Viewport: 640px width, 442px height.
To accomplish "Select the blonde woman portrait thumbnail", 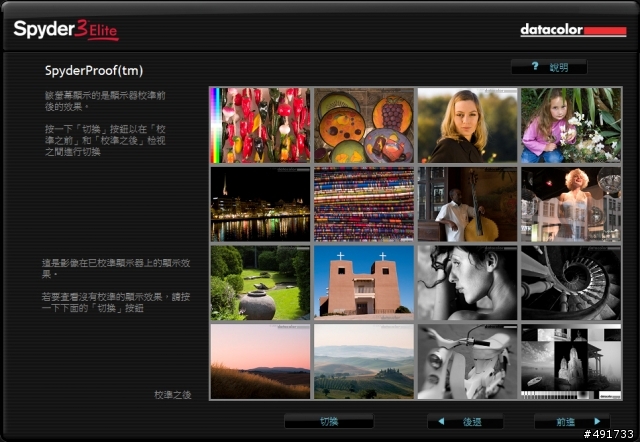I will pos(467,125).
